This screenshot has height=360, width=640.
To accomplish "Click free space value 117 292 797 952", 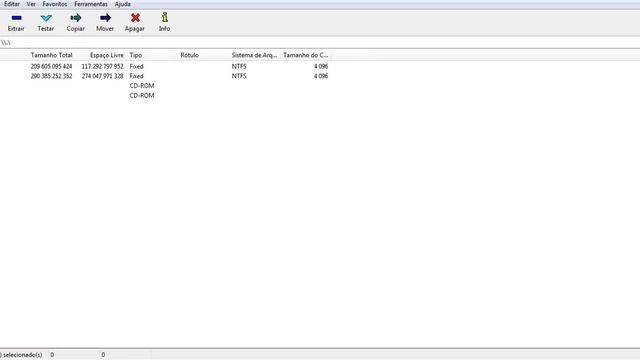I will 102,66.
